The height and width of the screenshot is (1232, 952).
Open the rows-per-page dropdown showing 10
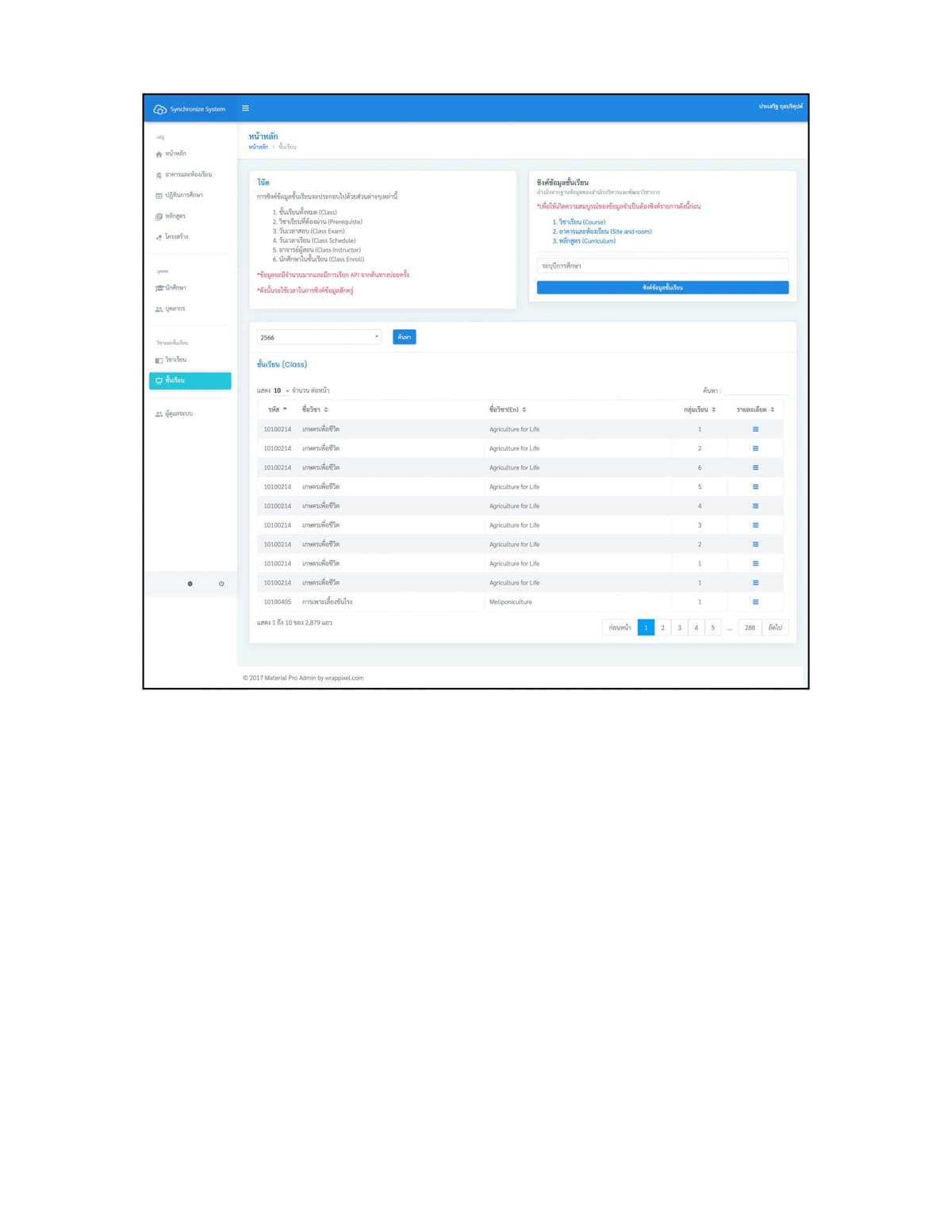pyautogui.click(x=281, y=390)
